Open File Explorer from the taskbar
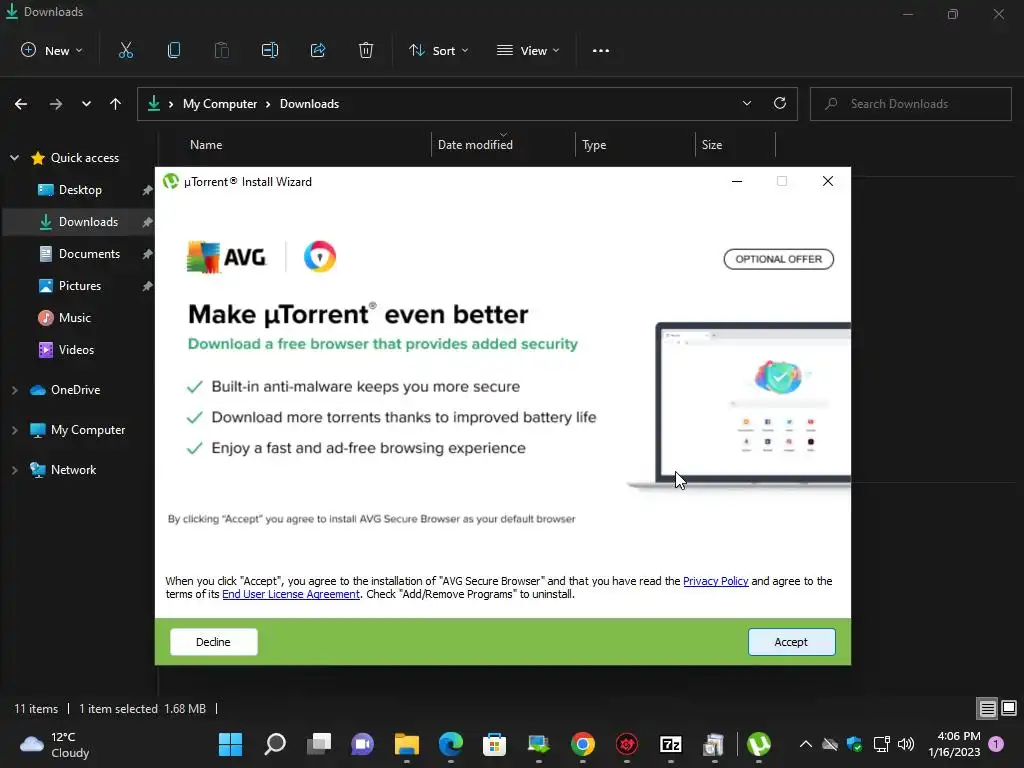The height and width of the screenshot is (768, 1024). click(406, 744)
